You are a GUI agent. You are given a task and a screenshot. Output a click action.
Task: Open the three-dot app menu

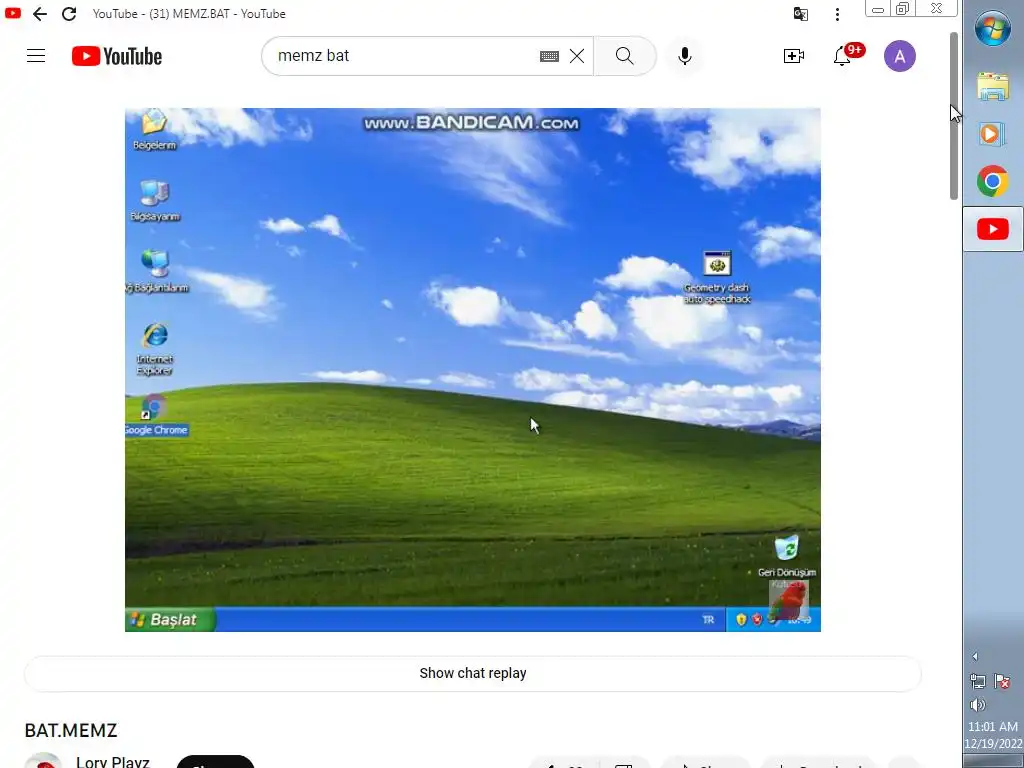(x=837, y=14)
